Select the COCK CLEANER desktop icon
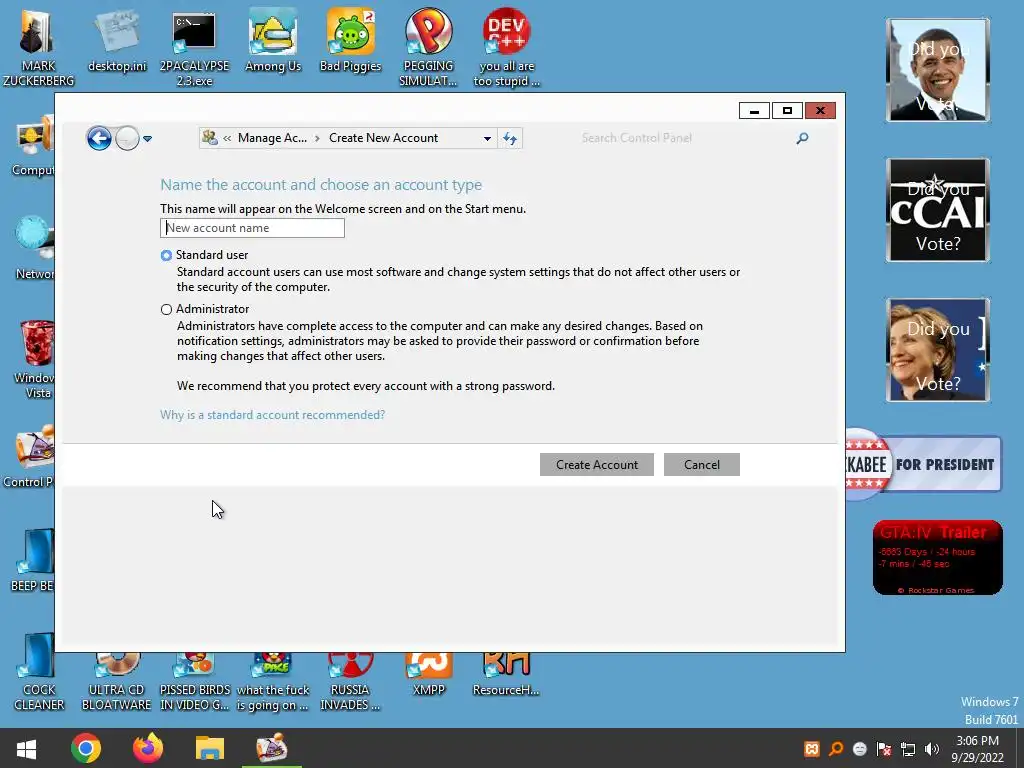This screenshot has height=768, width=1024. [x=39, y=673]
